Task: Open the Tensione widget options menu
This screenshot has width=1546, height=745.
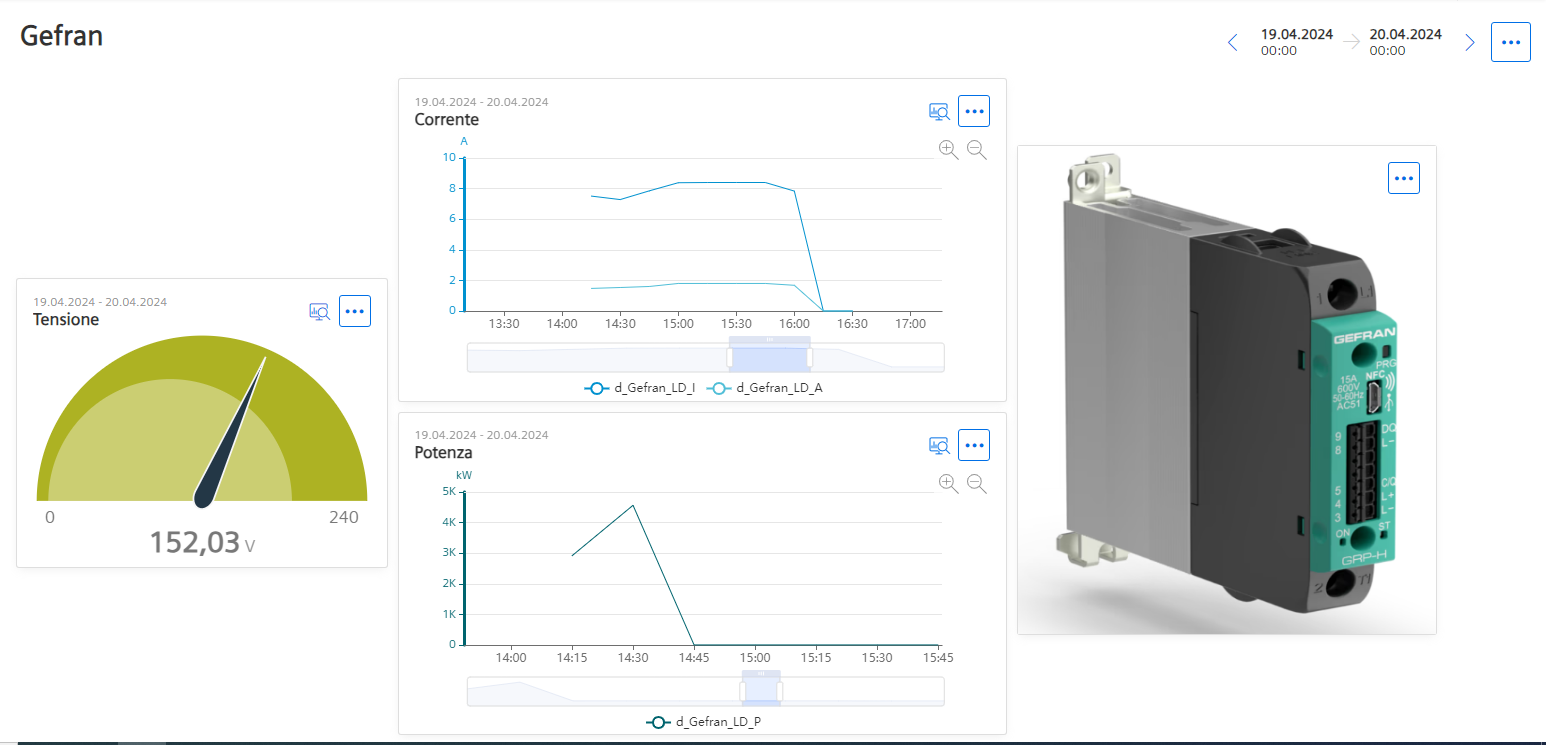Action: (x=355, y=311)
